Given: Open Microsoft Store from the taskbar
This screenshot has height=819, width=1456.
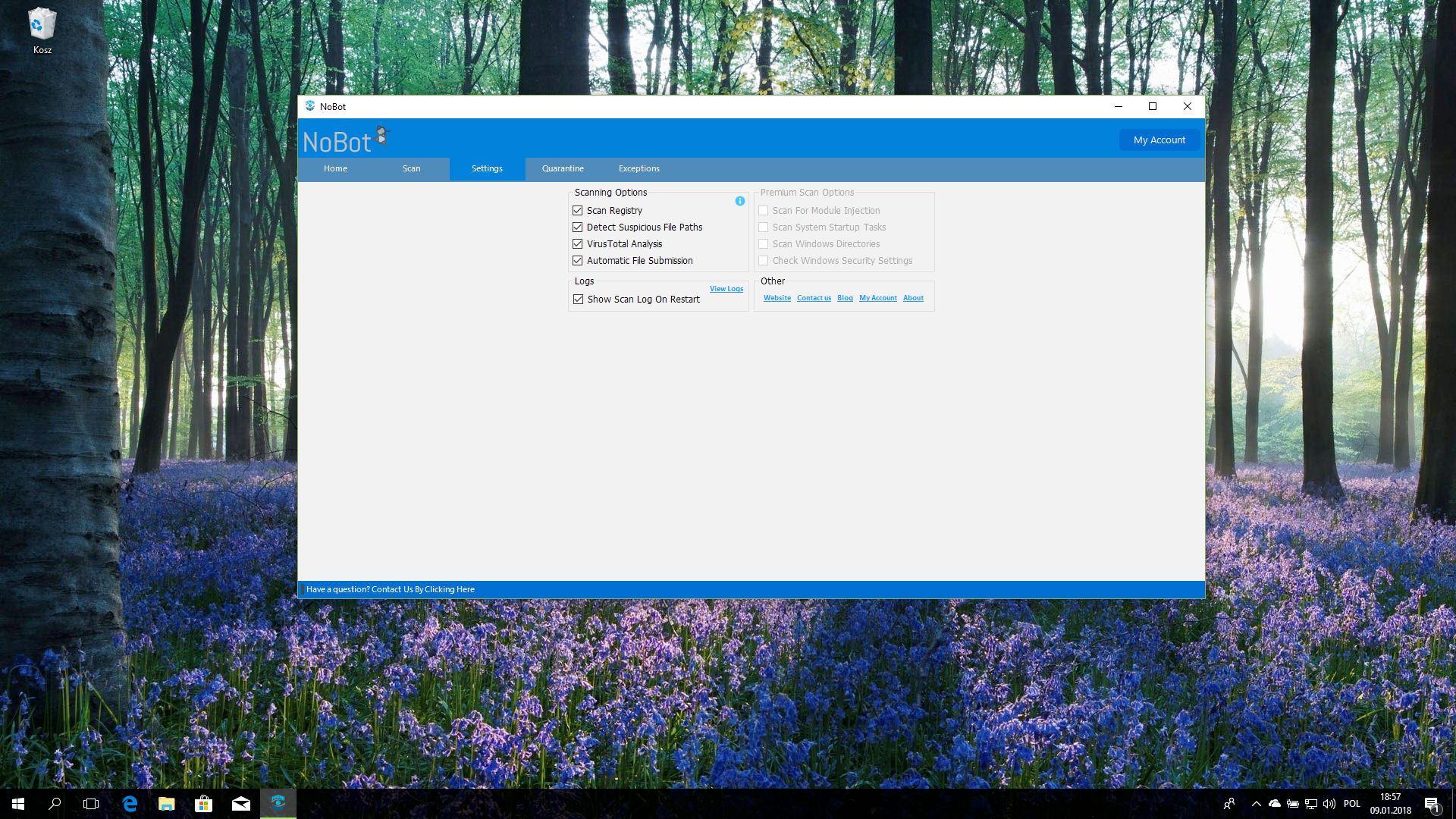Looking at the screenshot, I should (203, 804).
